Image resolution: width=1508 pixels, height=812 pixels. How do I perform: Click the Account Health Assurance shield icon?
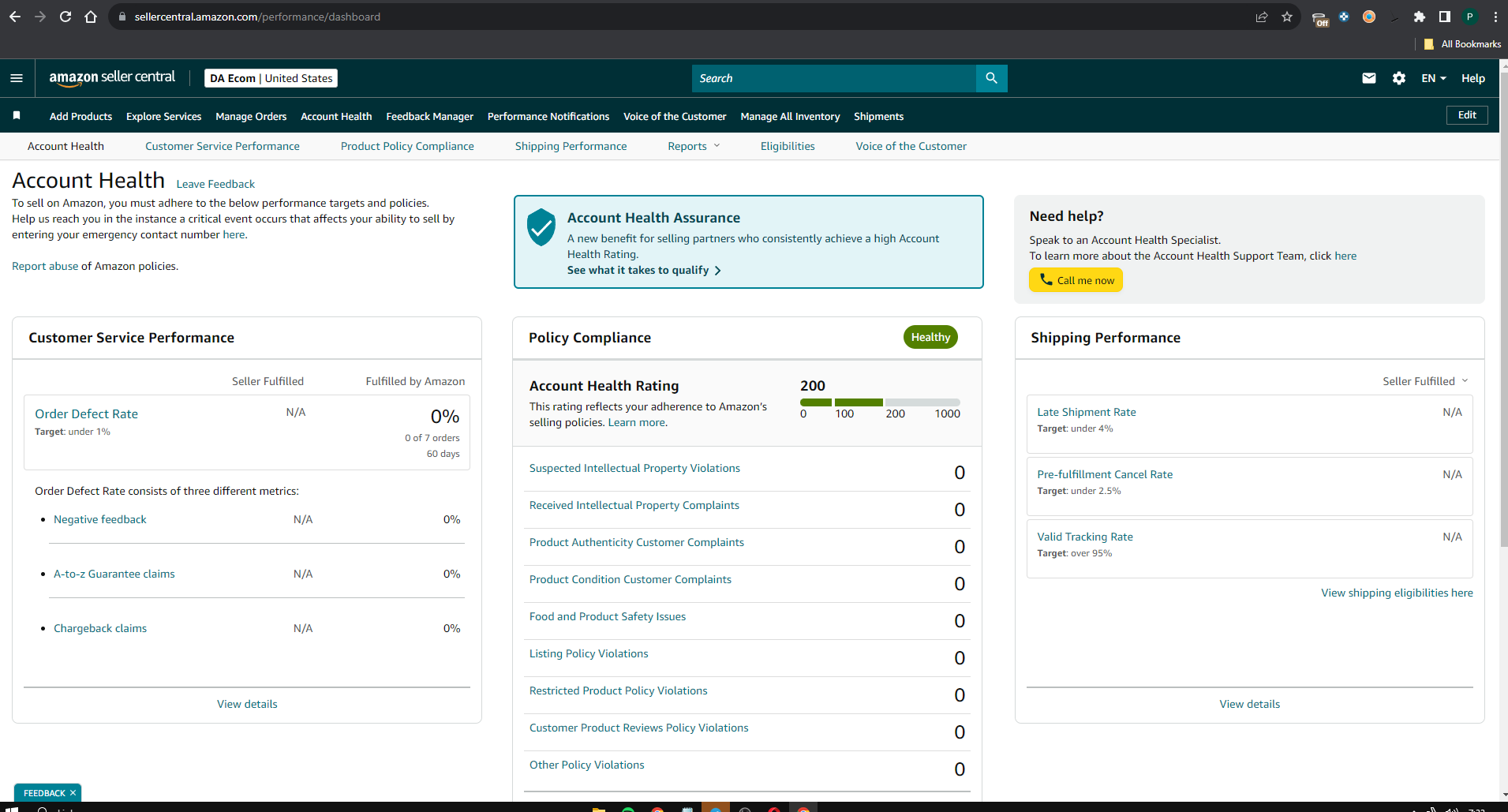tap(541, 227)
